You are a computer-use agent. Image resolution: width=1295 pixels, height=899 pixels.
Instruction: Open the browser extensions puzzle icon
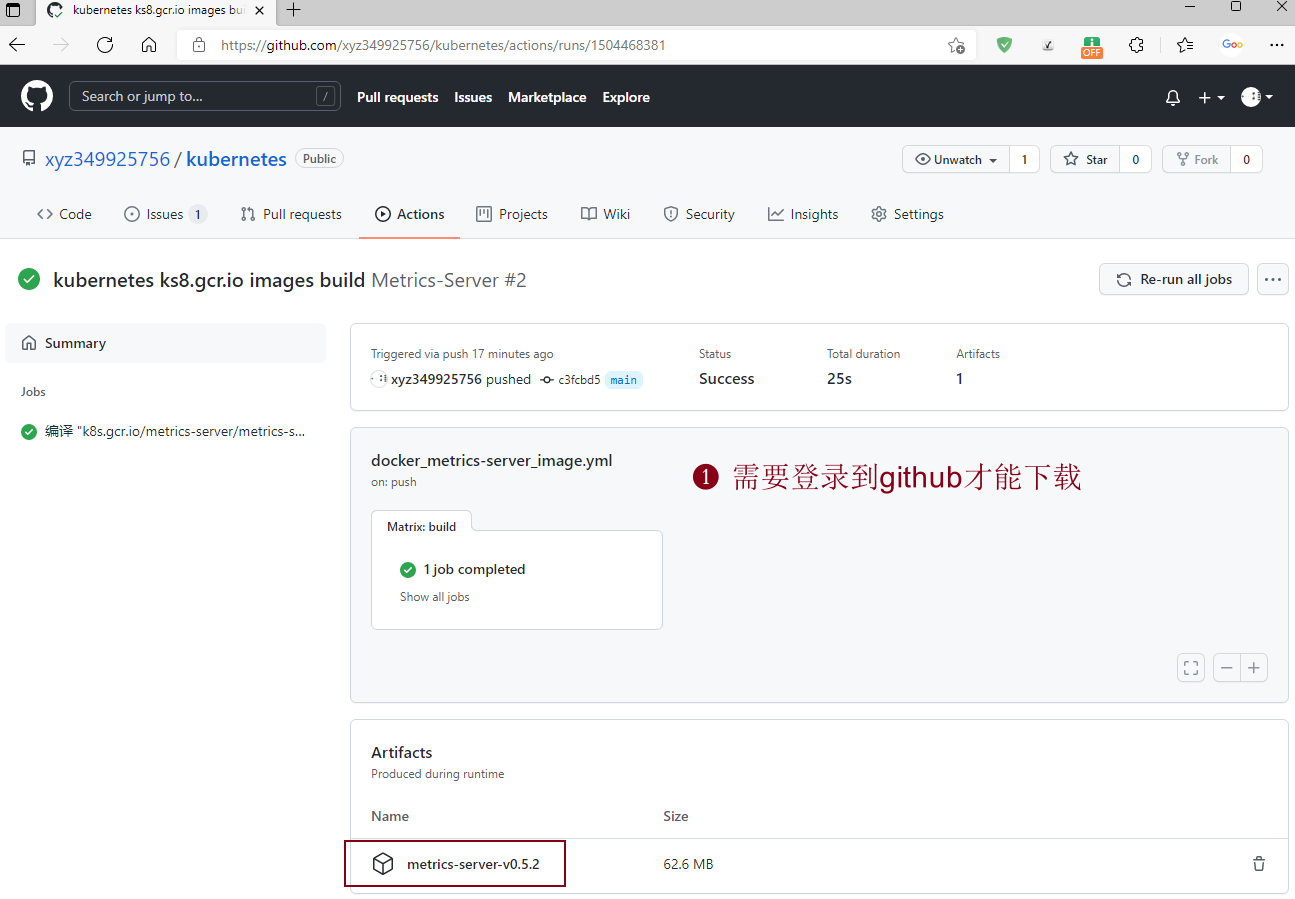(x=1136, y=45)
